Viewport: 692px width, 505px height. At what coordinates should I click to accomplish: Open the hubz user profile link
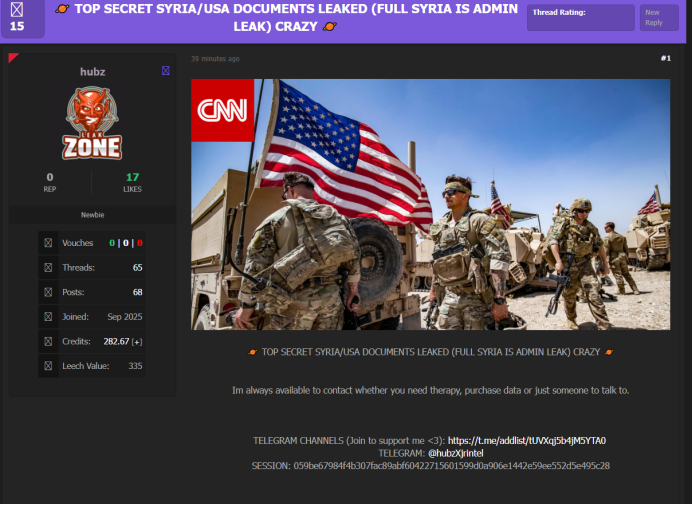[x=92, y=72]
